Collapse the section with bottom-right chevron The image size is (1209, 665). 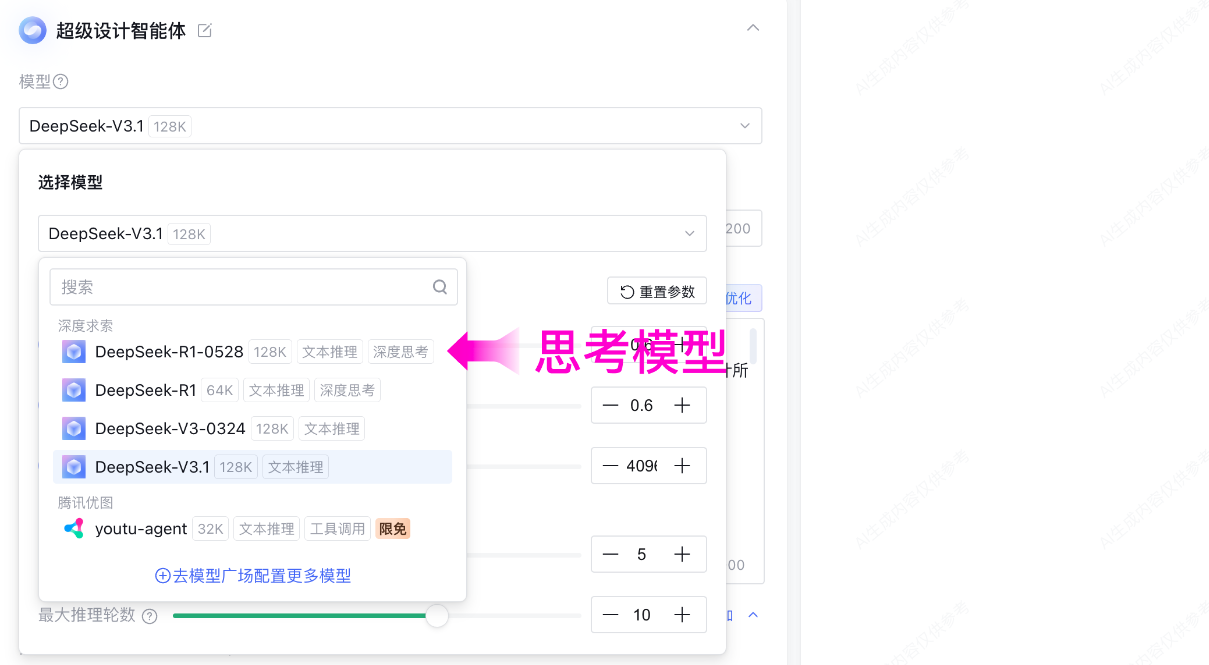tap(753, 615)
